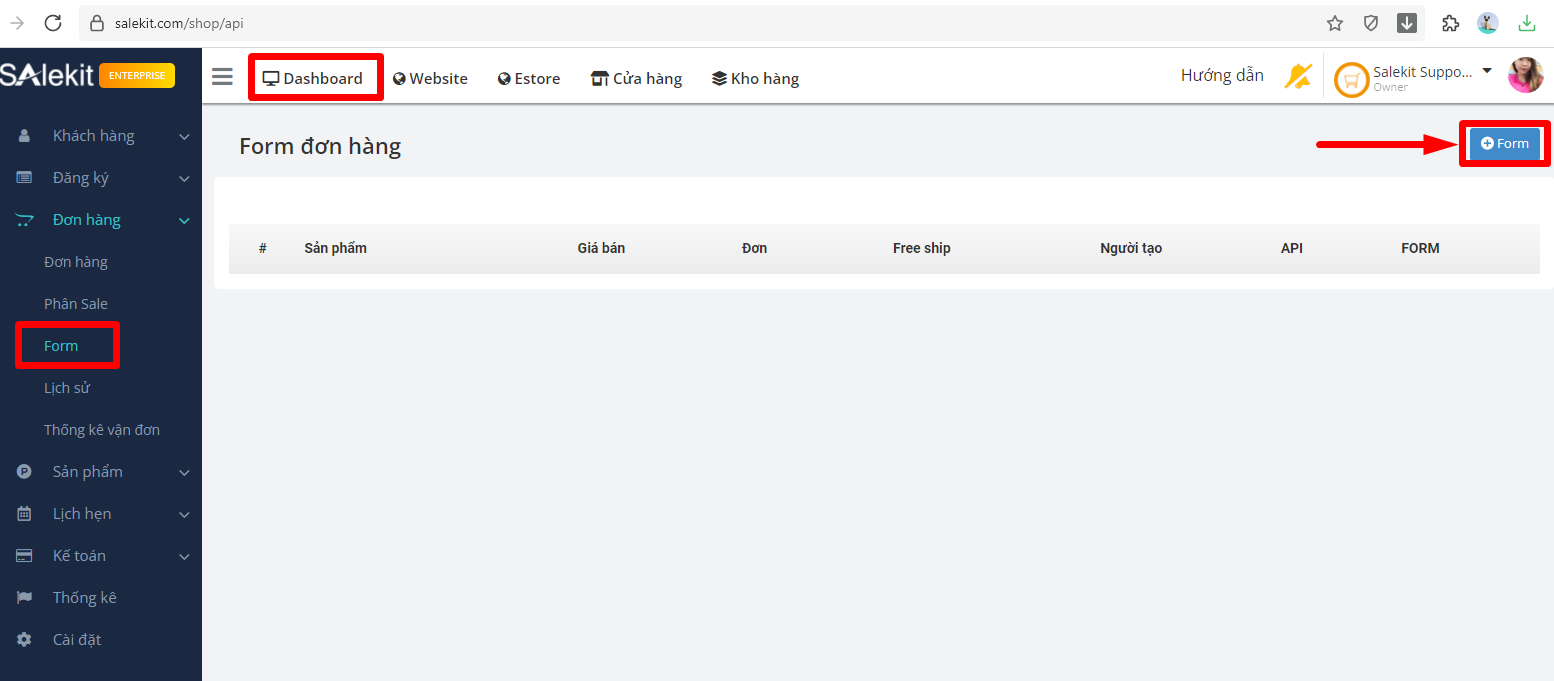Click the Đăng ký list icon
This screenshot has width=1554, height=681.
[x=25, y=178]
